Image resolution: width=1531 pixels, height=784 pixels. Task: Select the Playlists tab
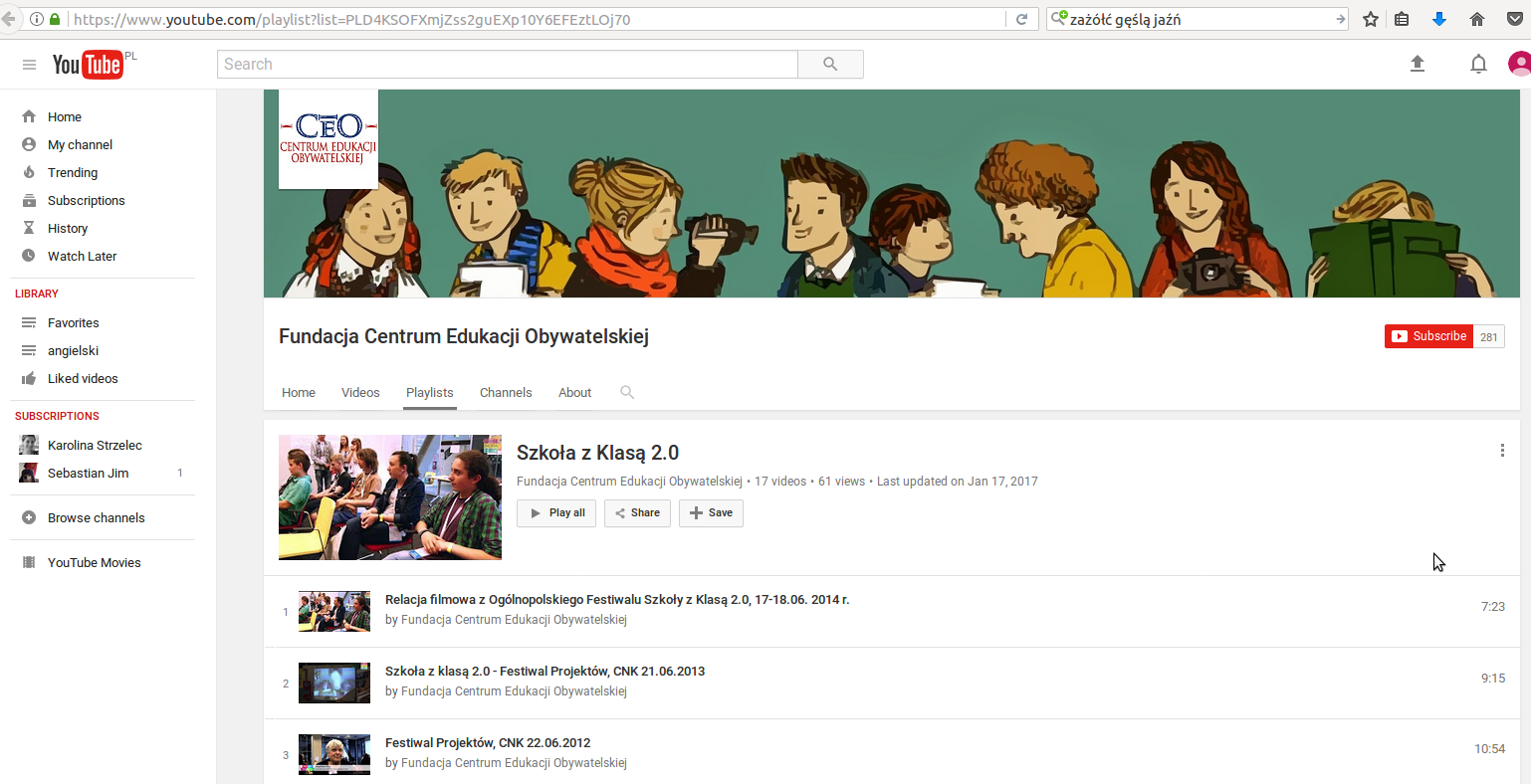pos(430,392)
